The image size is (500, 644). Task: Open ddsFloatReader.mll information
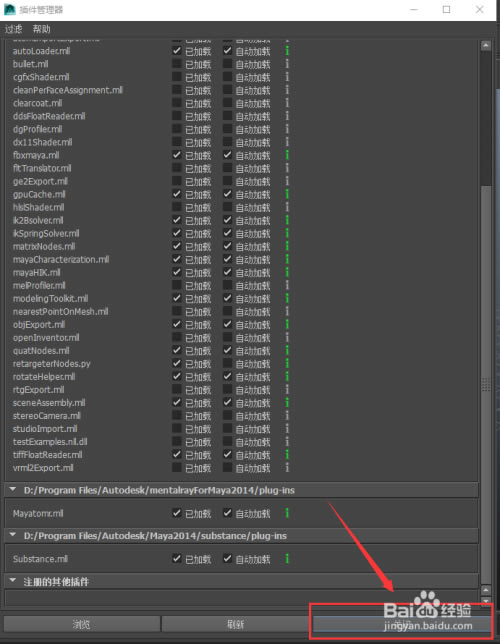click(287, 116)
